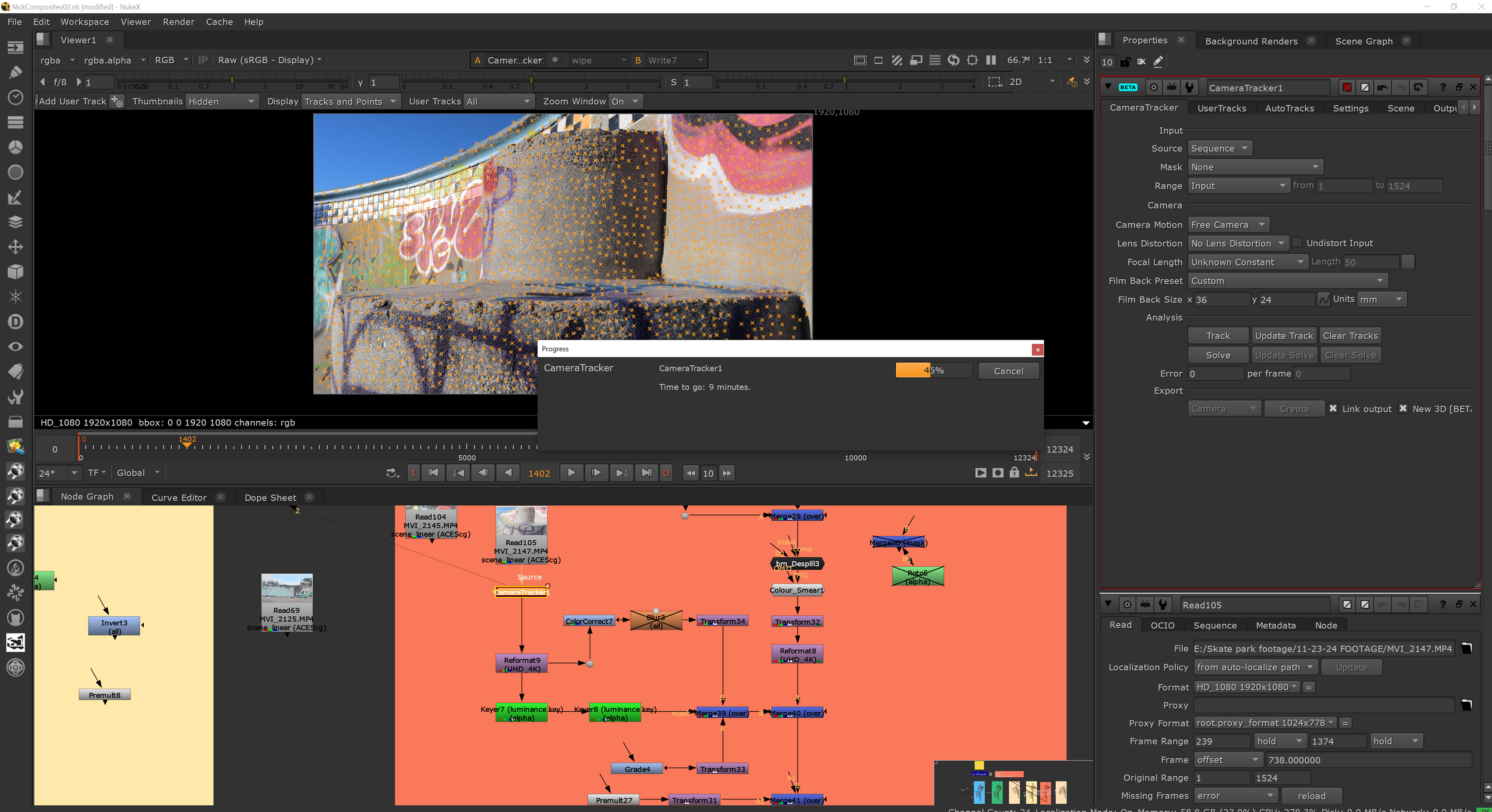Enable the Undistort Input checkbox
The height and width of the screenshot is (812, 1492).
(x=1297, y=243)
